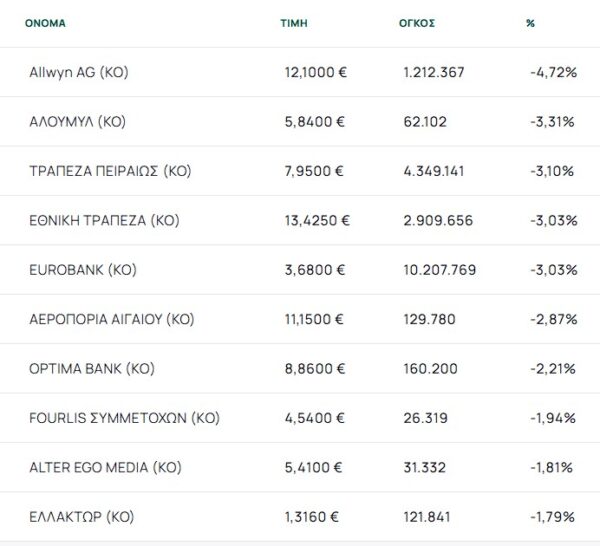Sort by percent change column header
The height and width of the screenshot is (546, 600).
[x=530, y=22]
